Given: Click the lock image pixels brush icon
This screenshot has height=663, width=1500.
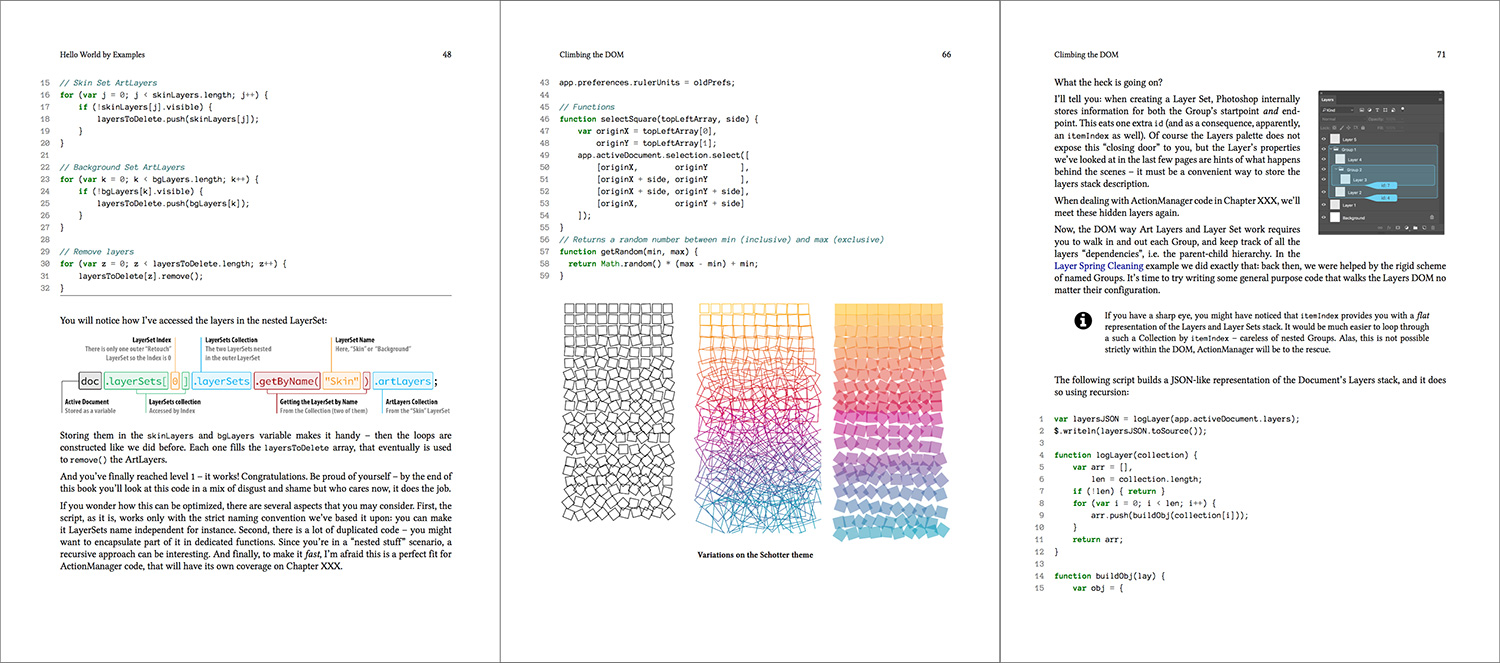Looking at the screenshot, I should 1341,128.
